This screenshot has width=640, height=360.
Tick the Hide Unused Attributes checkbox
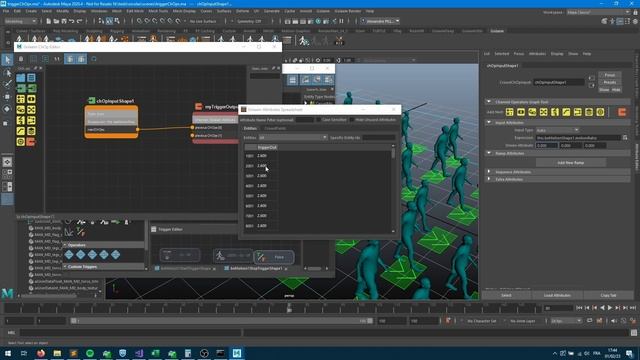[x=351, y=120]
